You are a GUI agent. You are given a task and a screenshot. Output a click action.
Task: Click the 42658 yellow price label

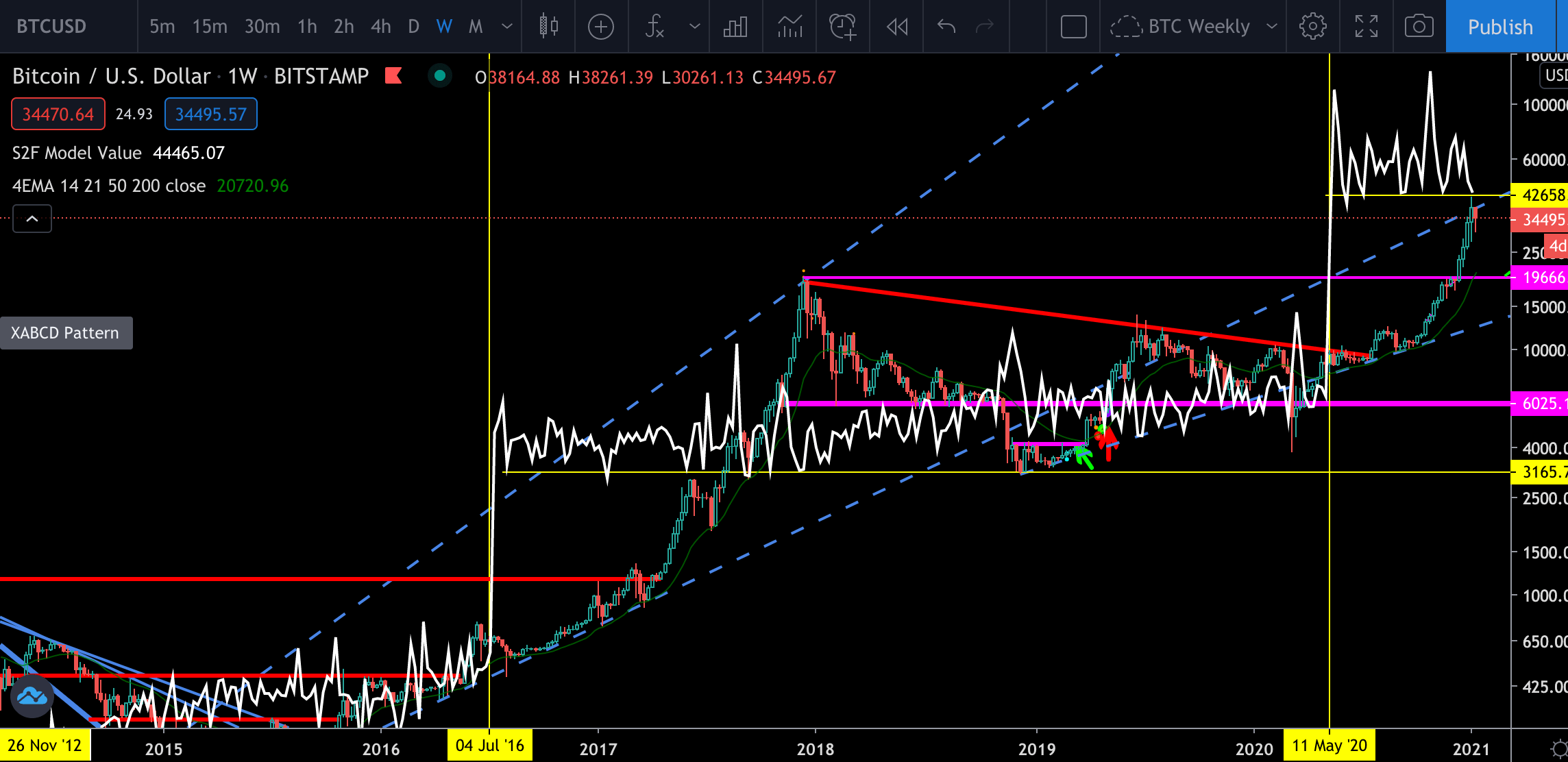[x=1540, y=195]
